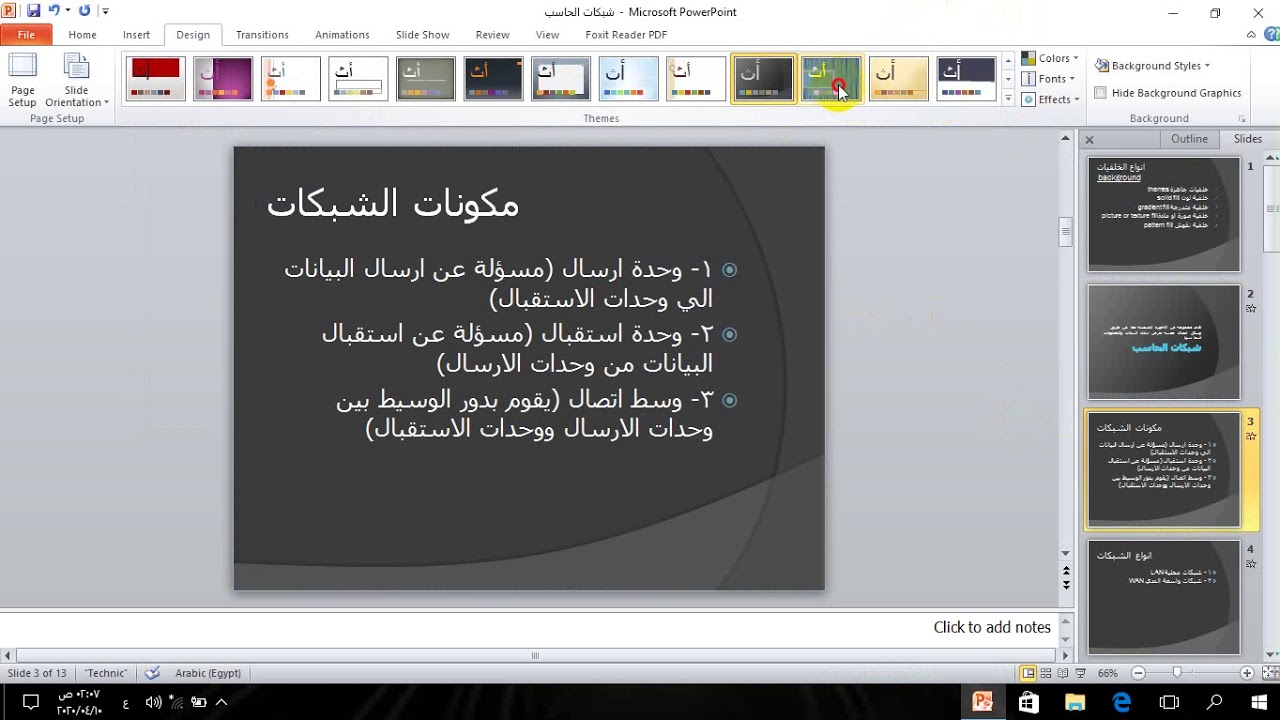
Task: Expand the full Themes gallery
Action: 1008,99
